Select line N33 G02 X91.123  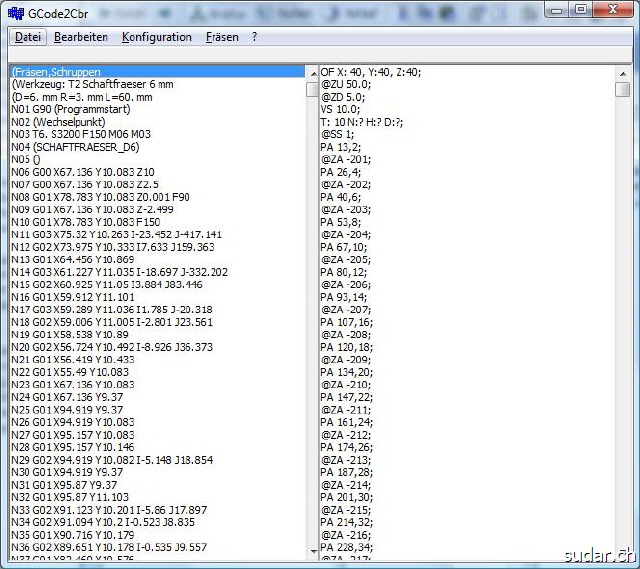click(158, 509)
